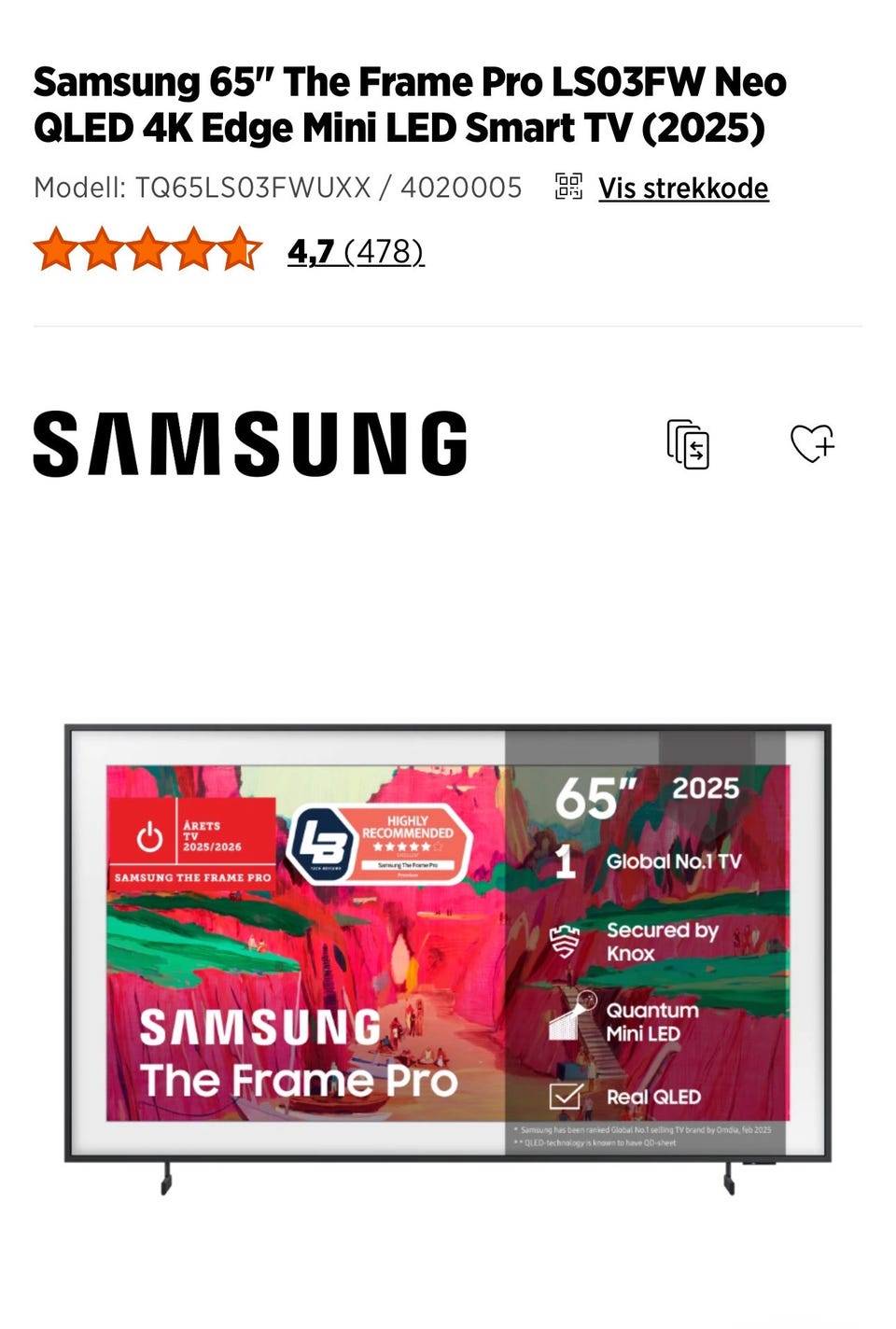Click the Samsung The Frame Pro text on TV
Viewport: 896px width, 1329px height.
299,1055
